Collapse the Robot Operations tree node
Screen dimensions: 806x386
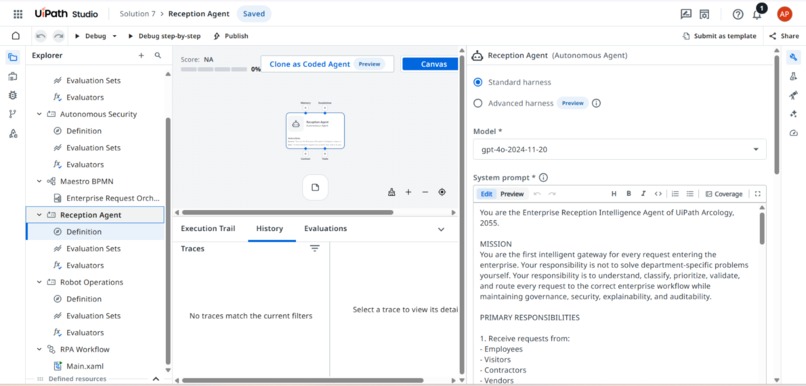(x=39, y=282)
